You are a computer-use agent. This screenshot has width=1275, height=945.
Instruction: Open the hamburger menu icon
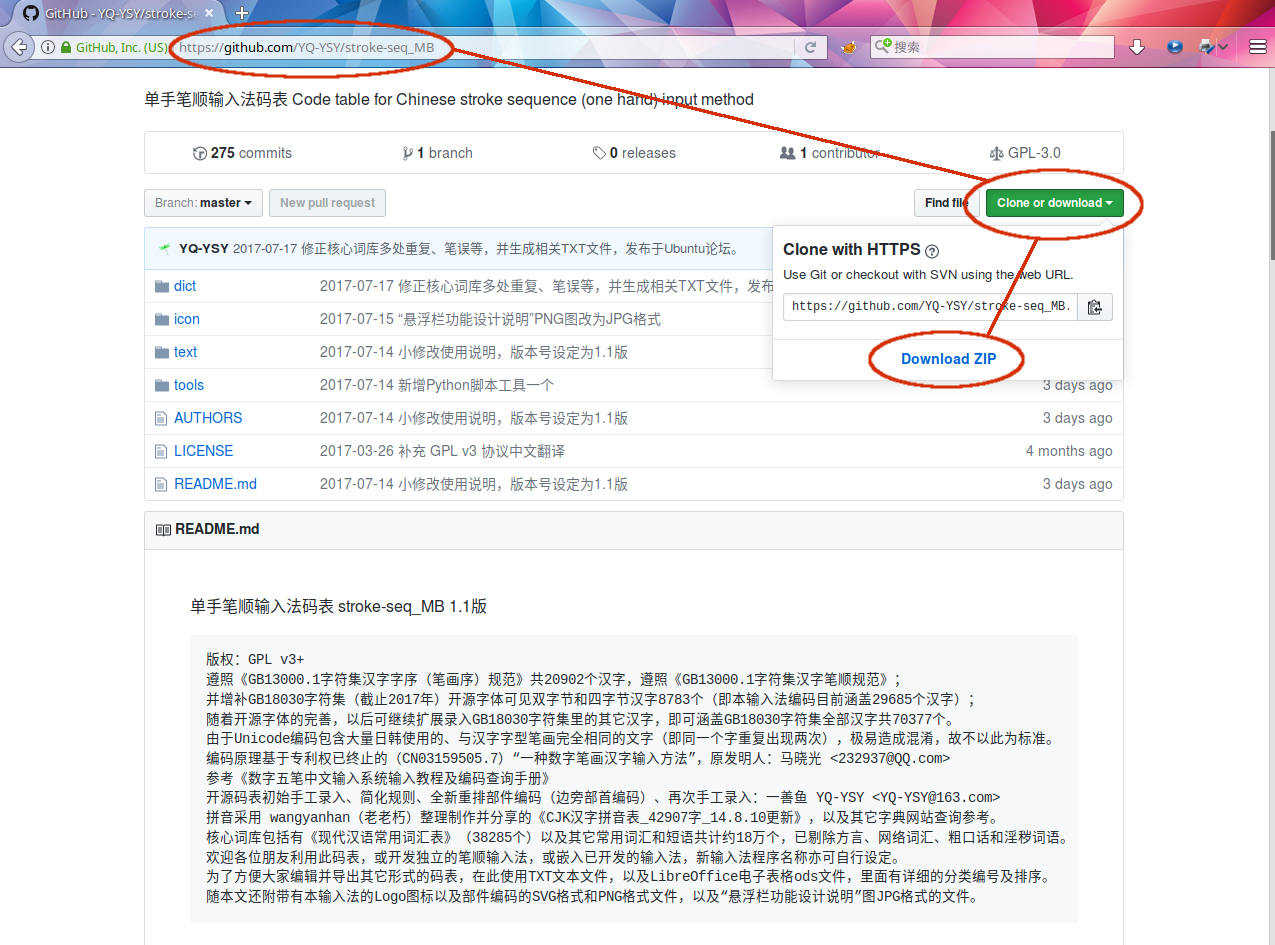(x=1258, y=47)
